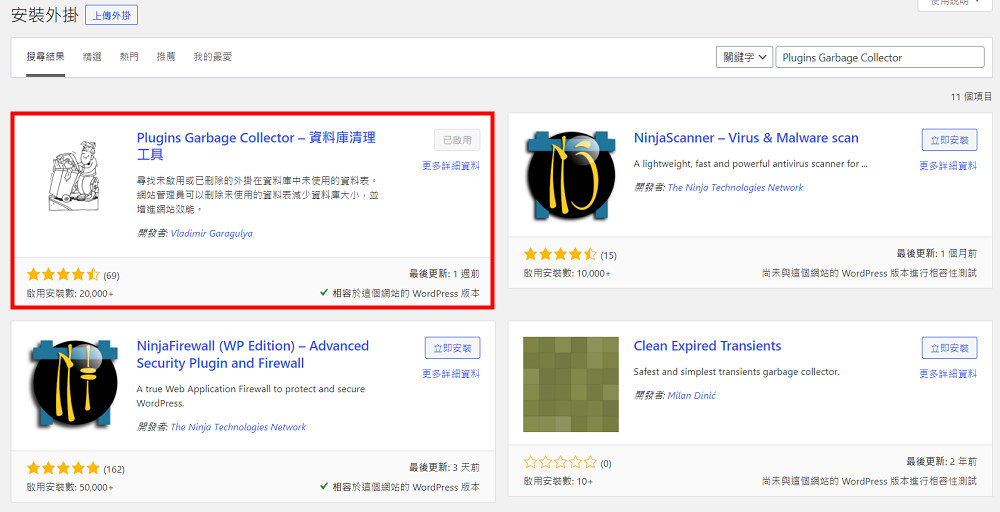
Task: Open the Plugins Garbage Collector title link
Action: [x=256, y=146]
